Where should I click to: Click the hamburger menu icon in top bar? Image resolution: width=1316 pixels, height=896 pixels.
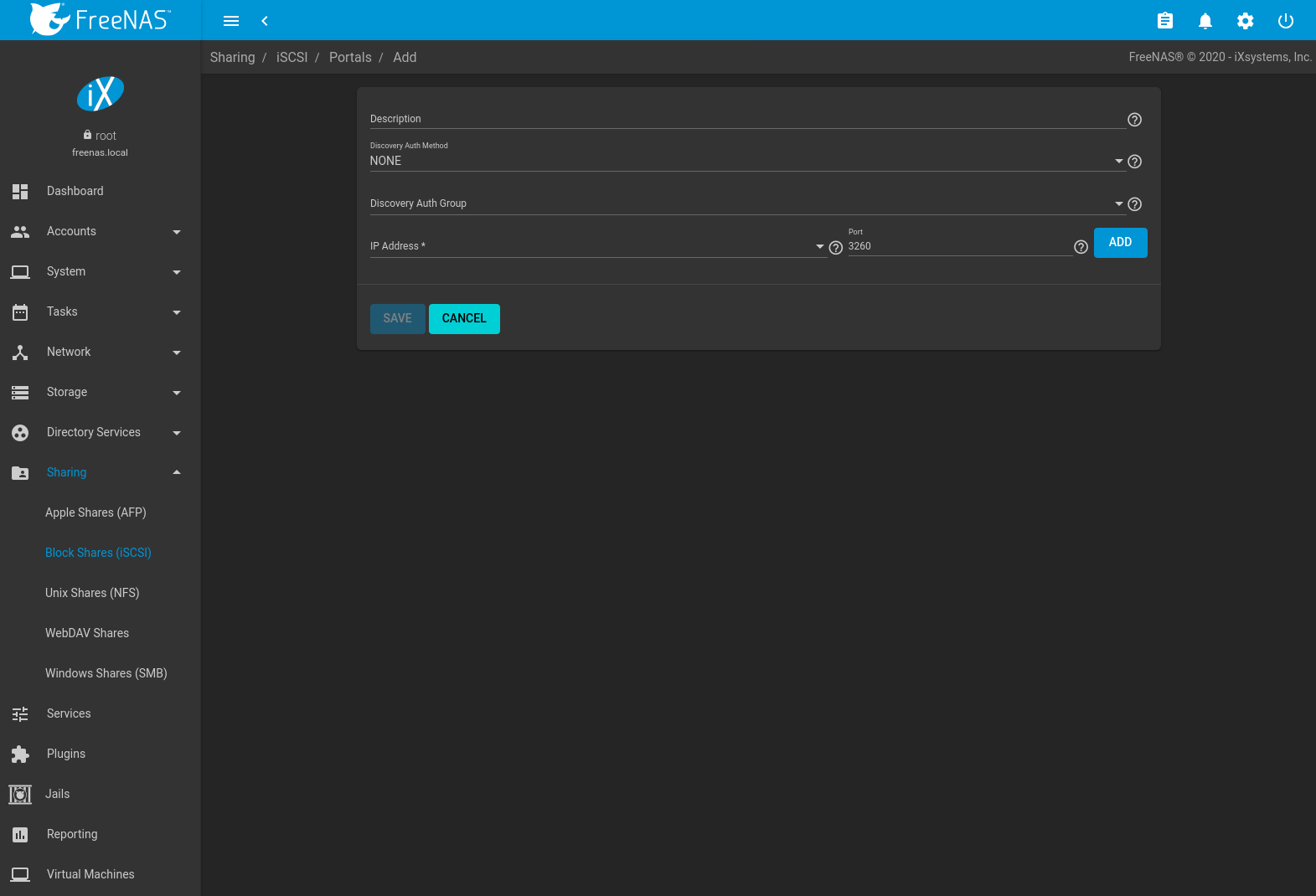(231, 21)
